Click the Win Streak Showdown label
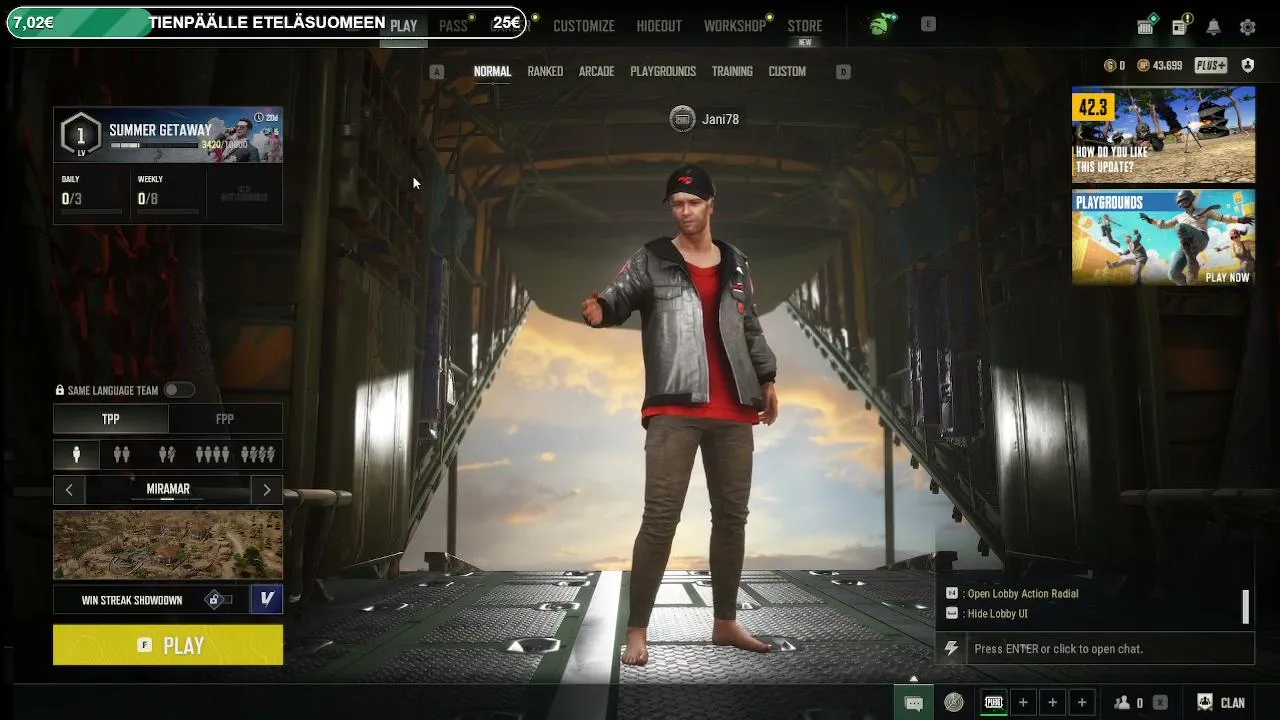This screenshot has width=1280, height=720. (132, 600)
